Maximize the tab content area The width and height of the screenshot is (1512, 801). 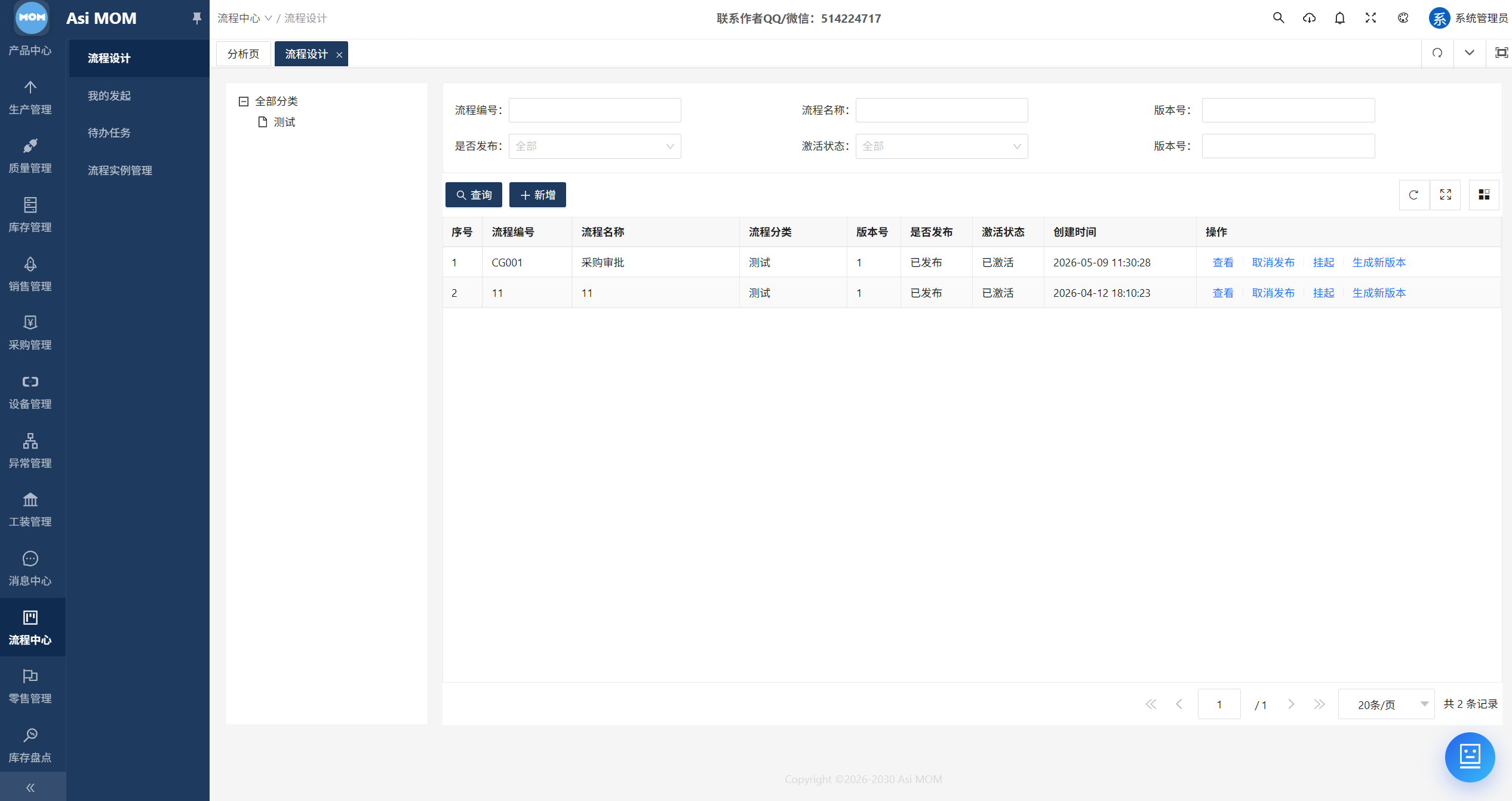1501,53
